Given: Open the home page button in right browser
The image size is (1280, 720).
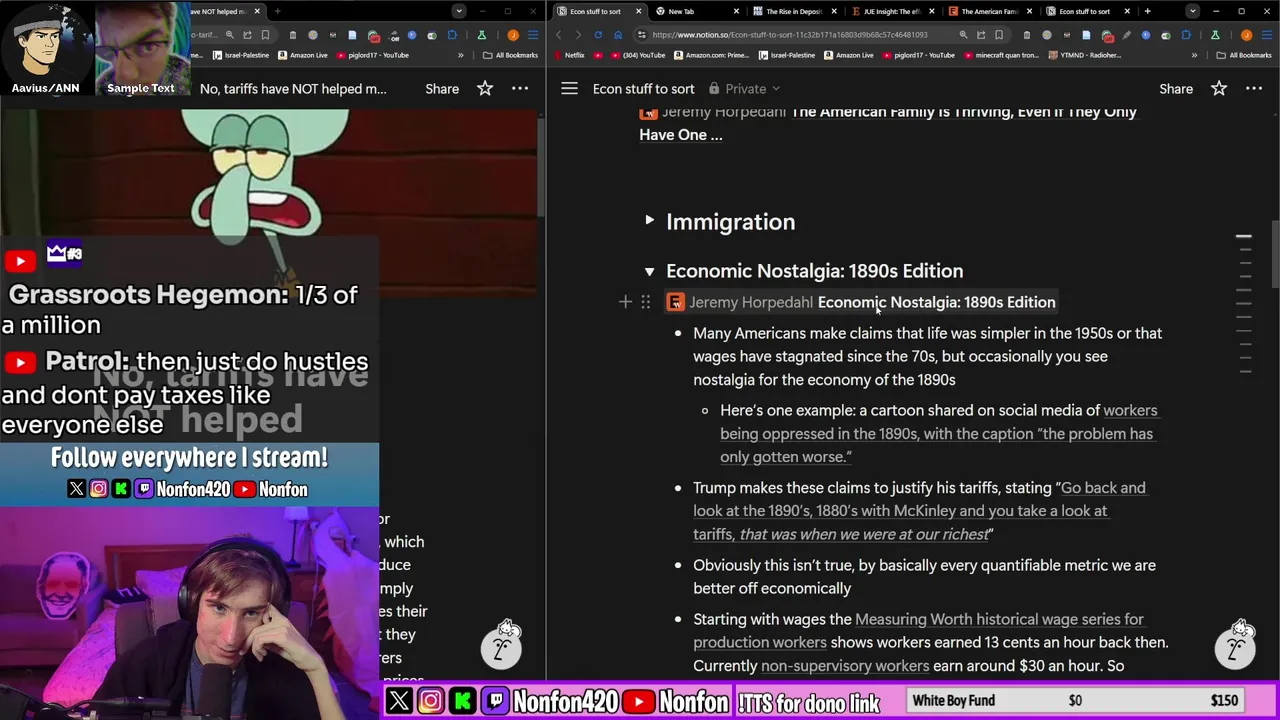Looking at the screenshot, I should point(618,35).
